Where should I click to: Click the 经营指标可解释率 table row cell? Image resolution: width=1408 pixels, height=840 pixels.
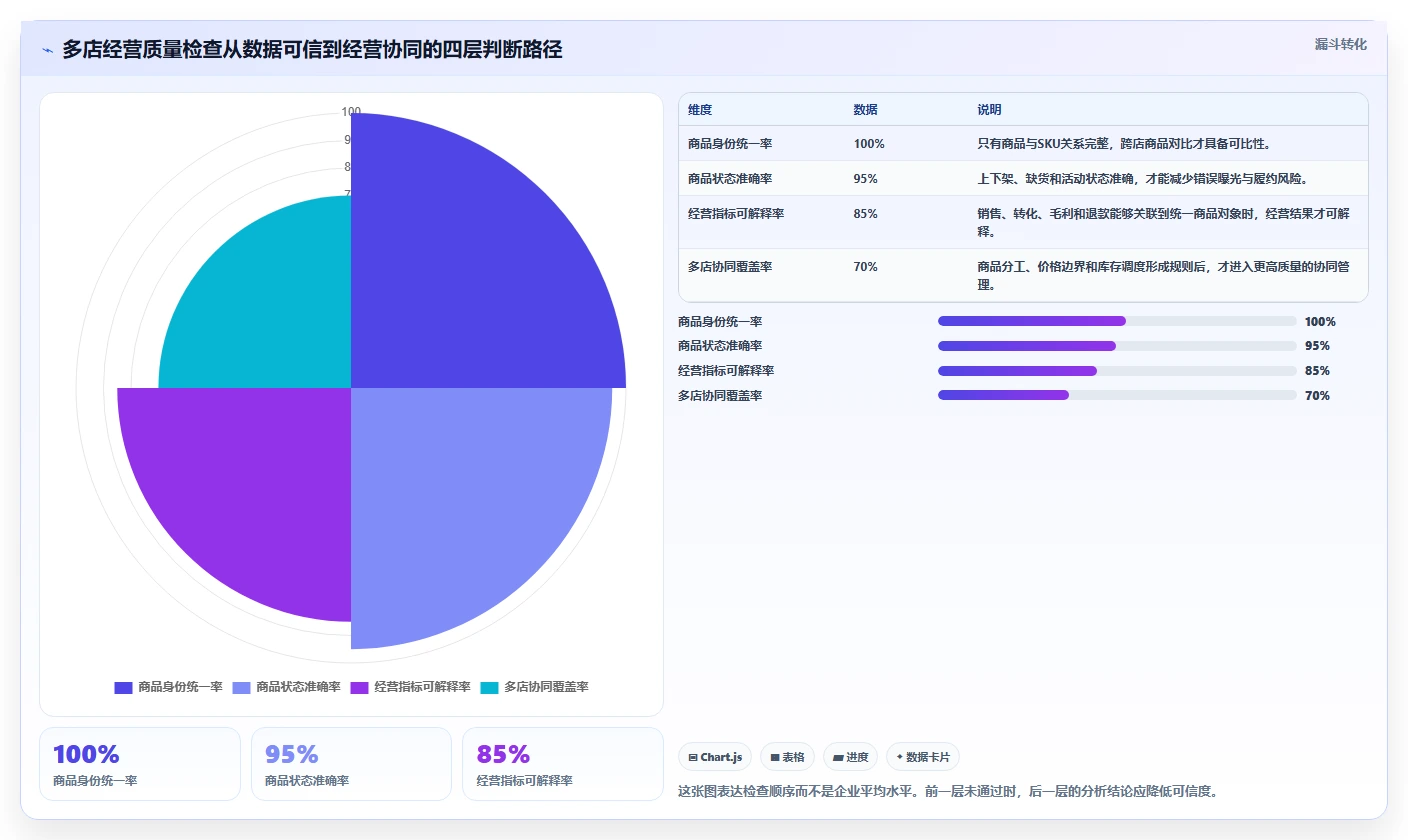pyautogui.click(x=736, y=214)
